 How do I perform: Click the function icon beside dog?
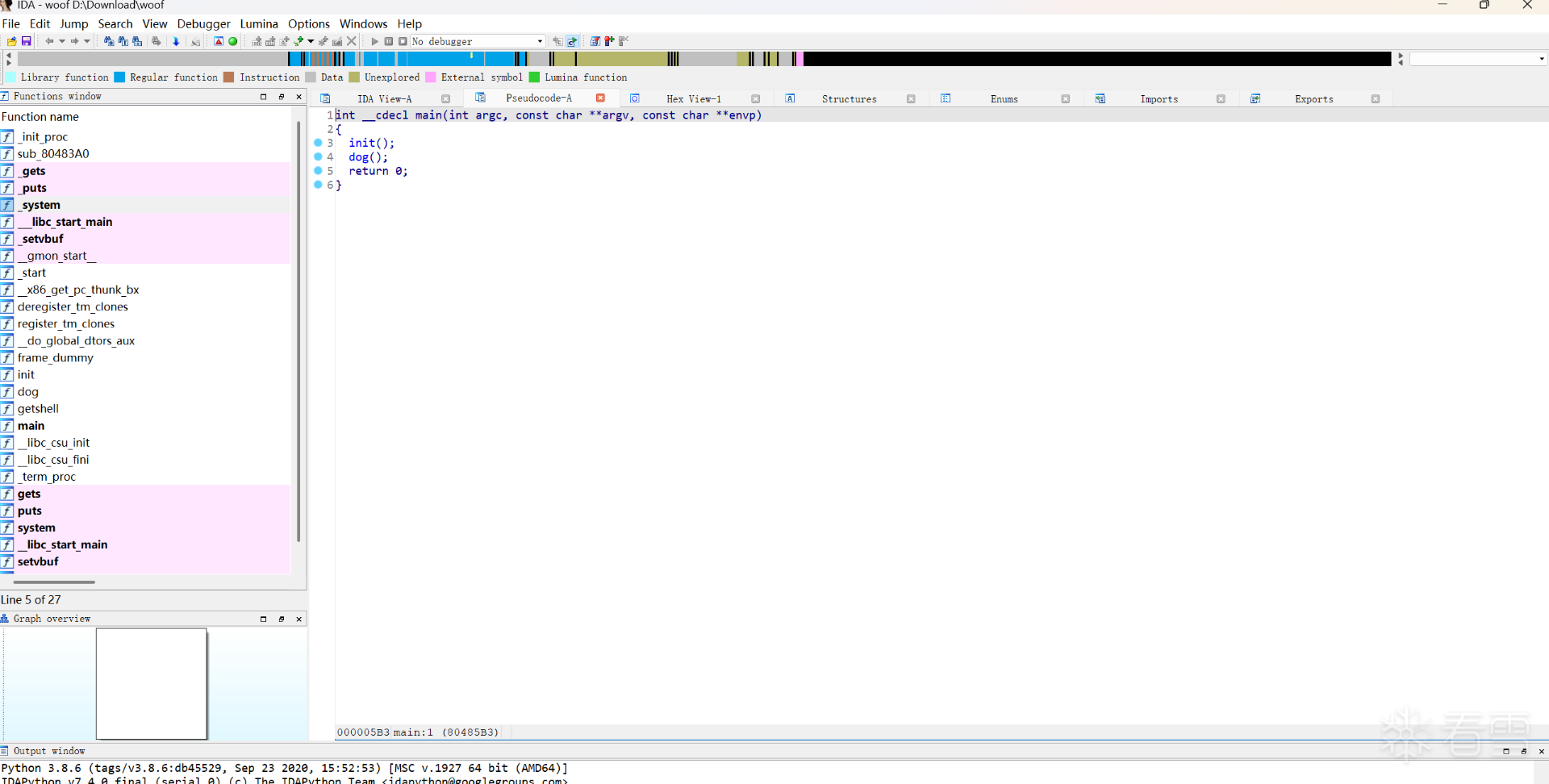click(7, 392)
